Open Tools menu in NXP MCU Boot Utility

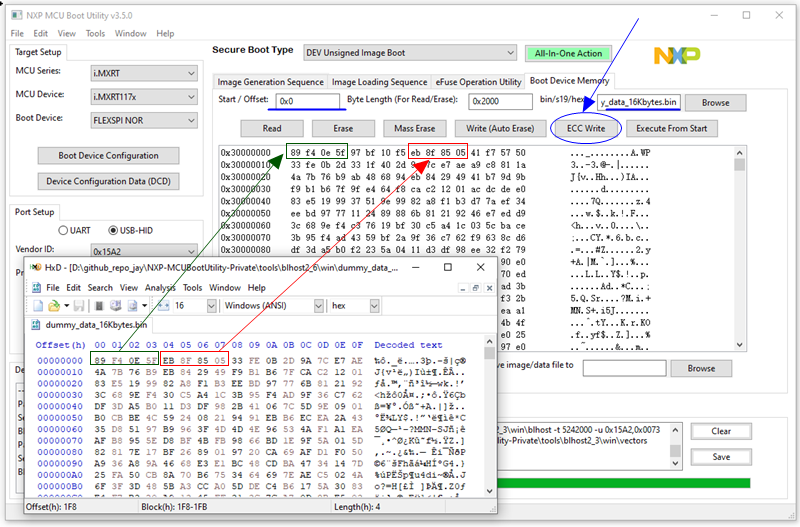pyautogui.click(x=95, y=33)
